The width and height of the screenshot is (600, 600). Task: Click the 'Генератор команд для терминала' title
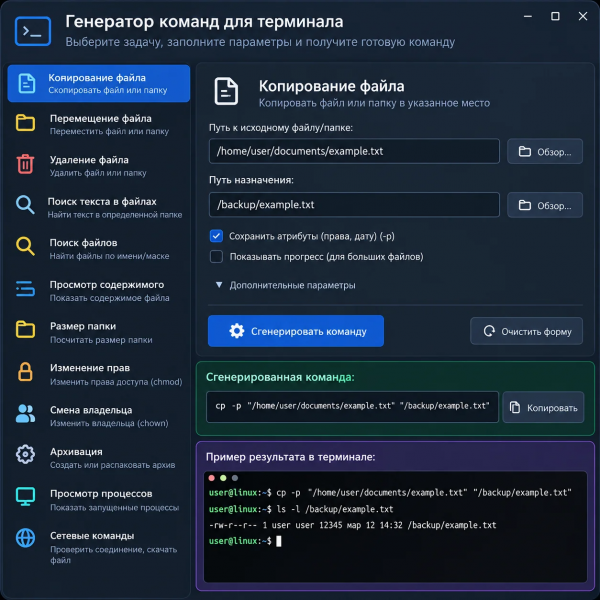tap(204, 22)
